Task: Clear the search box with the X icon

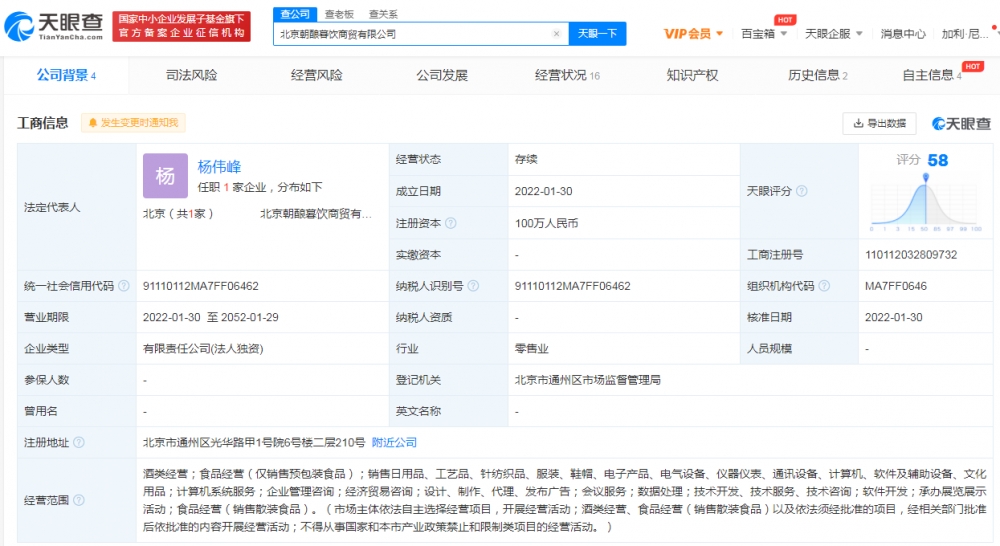Action: 556,34
